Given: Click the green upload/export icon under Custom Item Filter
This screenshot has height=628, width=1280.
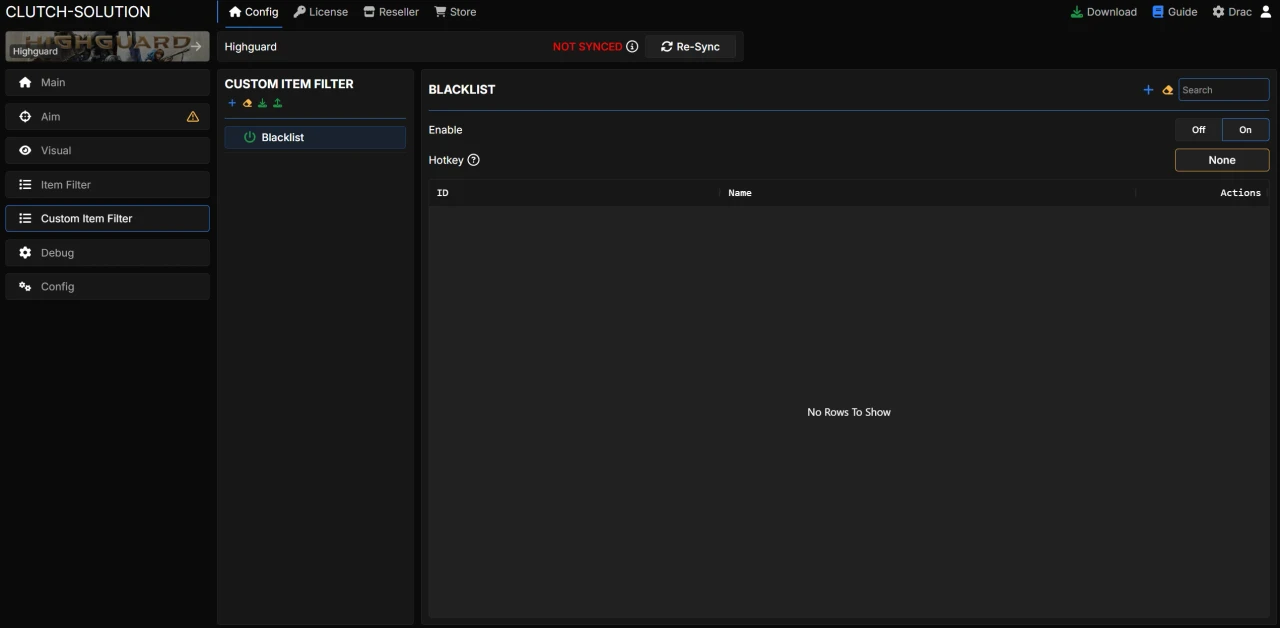Looking at the screenshot, I should click(277, 103).
